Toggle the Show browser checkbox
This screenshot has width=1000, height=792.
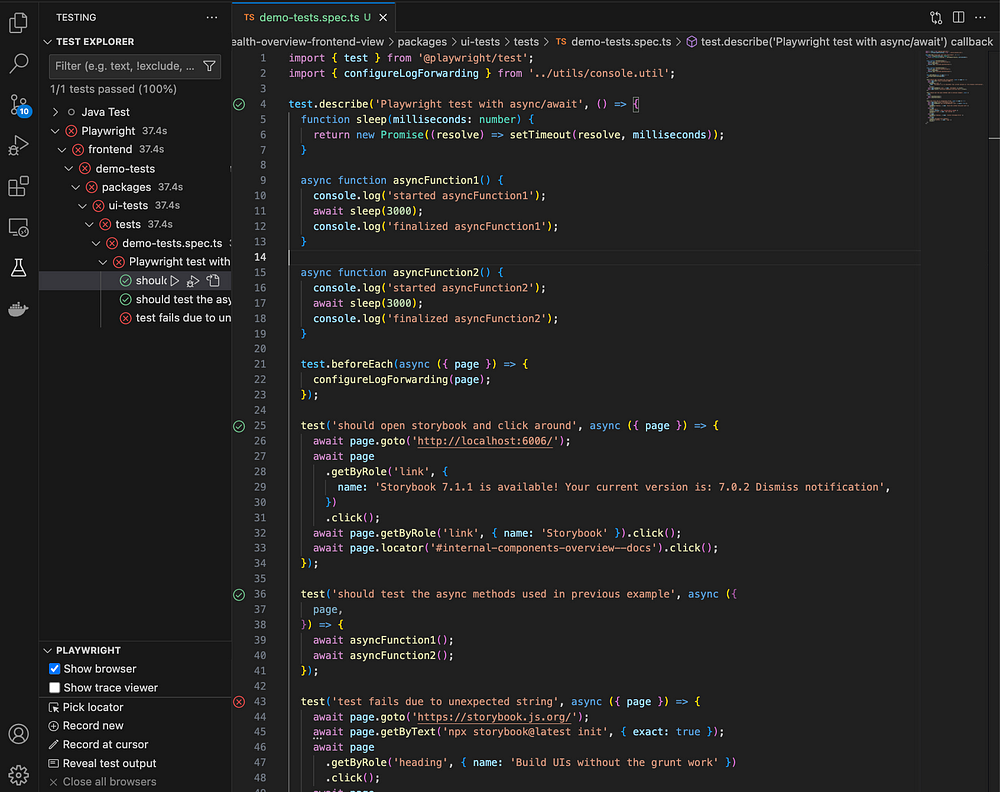55,669
